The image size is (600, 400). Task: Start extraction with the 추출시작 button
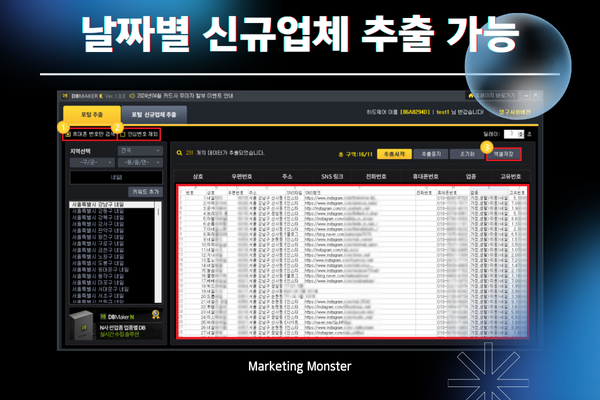(x=394, y=154)
